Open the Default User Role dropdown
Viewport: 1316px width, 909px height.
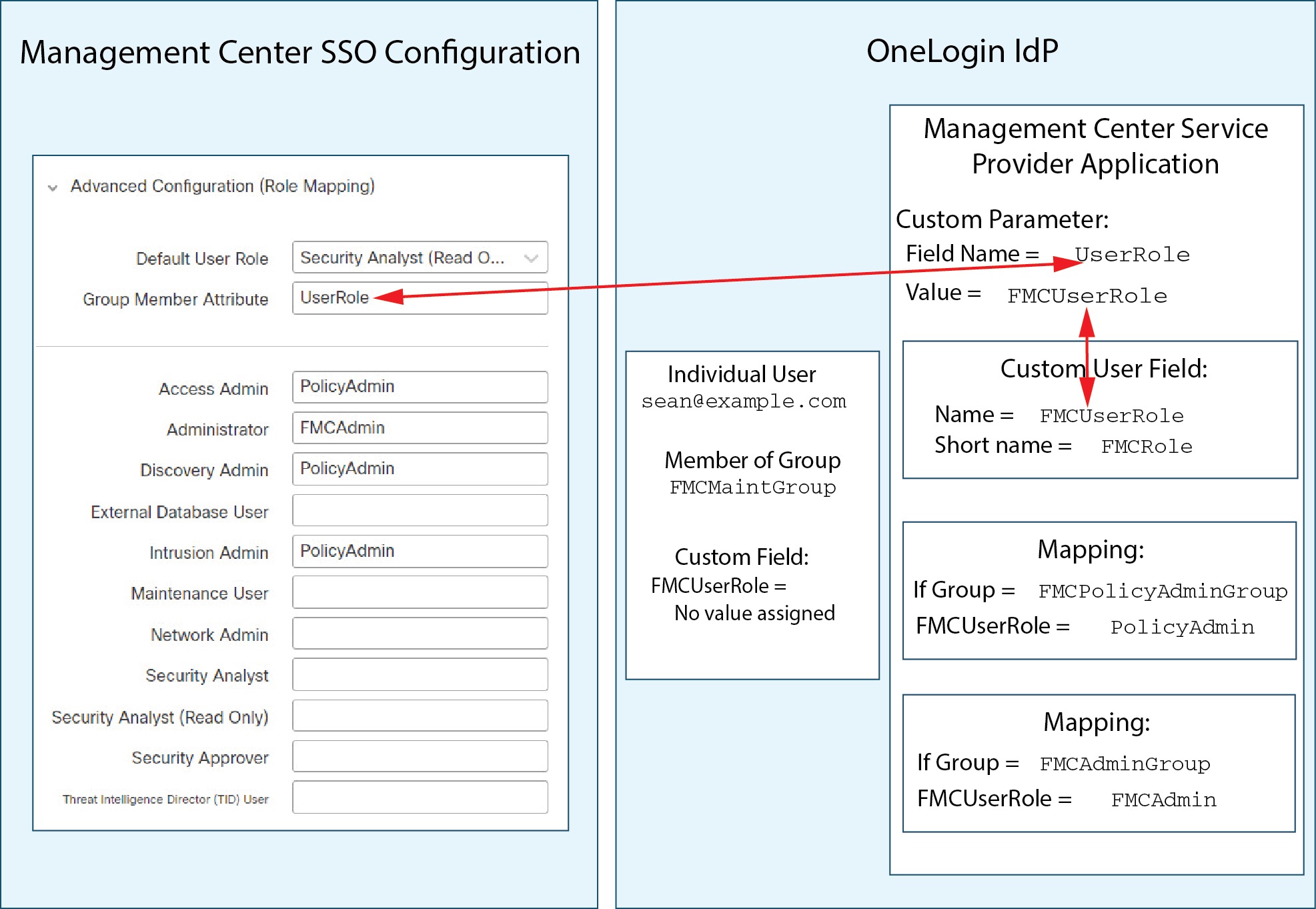point(530,257)
